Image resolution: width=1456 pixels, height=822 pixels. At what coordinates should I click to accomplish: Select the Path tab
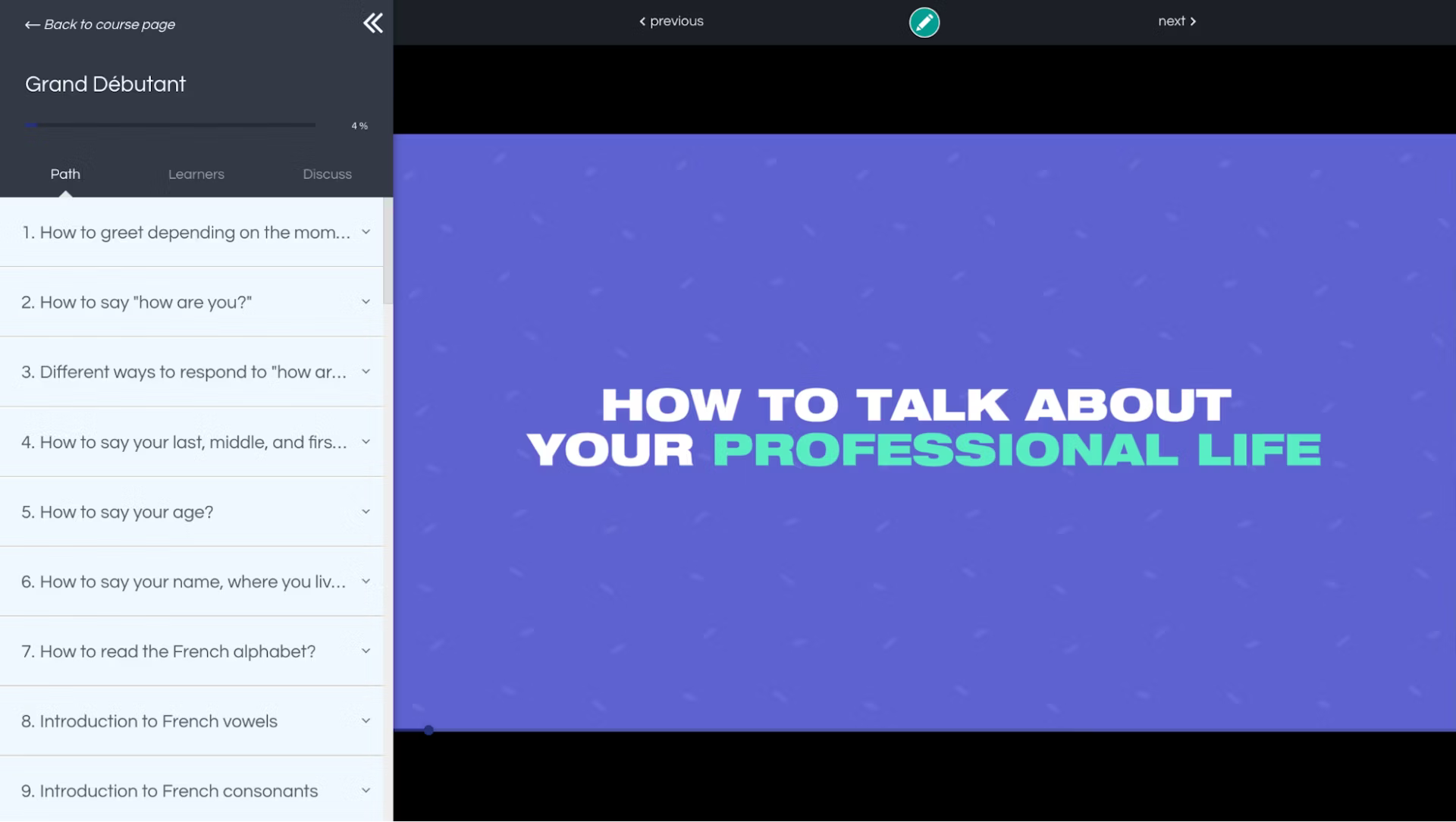coord(65,174)
